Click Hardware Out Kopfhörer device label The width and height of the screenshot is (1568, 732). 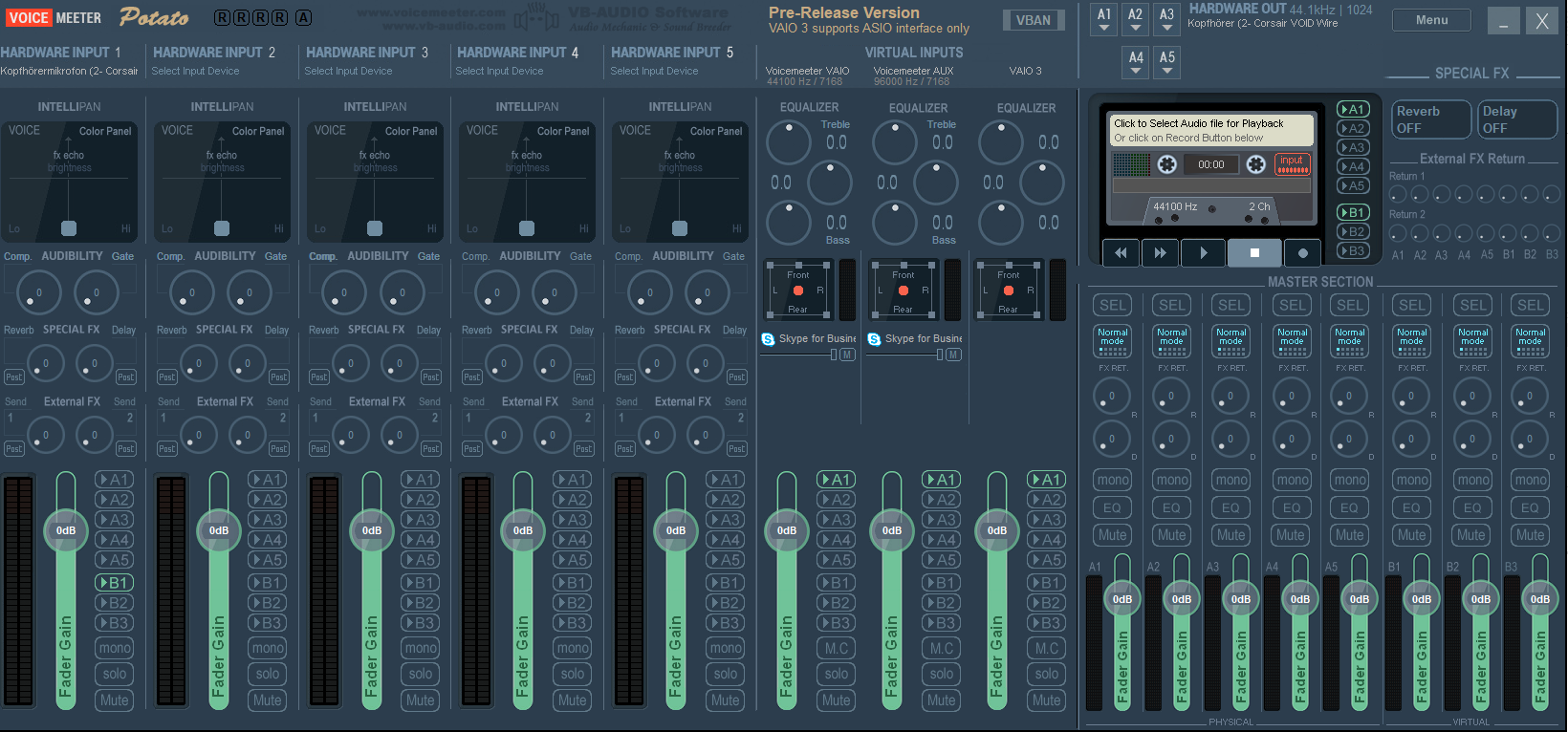click(1262, 23)
